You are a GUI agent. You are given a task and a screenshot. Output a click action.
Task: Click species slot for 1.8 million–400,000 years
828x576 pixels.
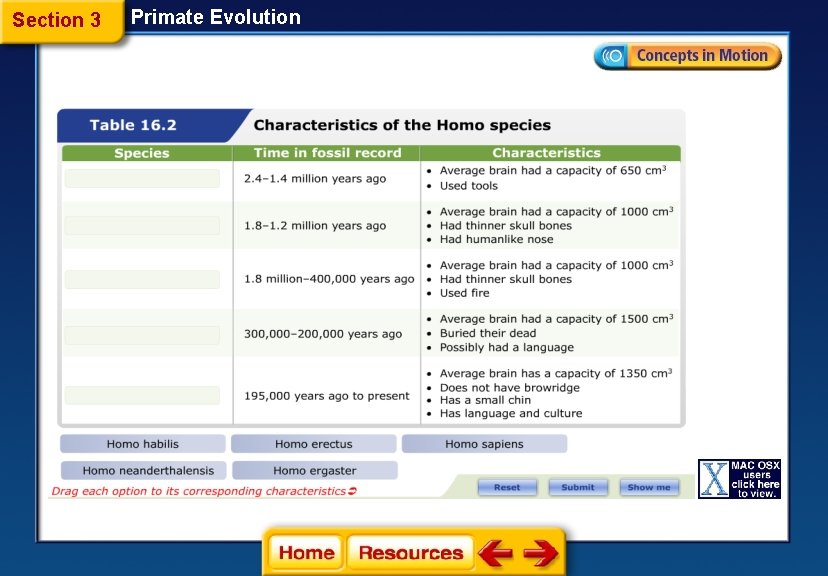click(x=142, y=279)
